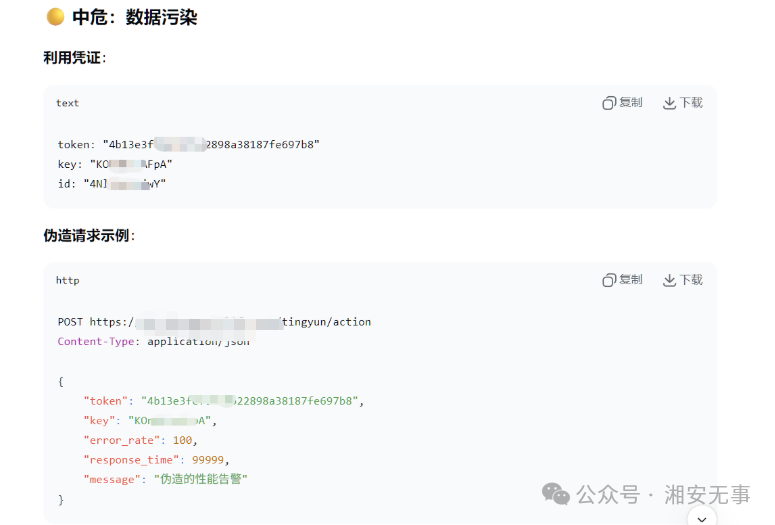Download the http request block via 下载
This screenshot has height=525, width=775.
click(x=683, y=280)
